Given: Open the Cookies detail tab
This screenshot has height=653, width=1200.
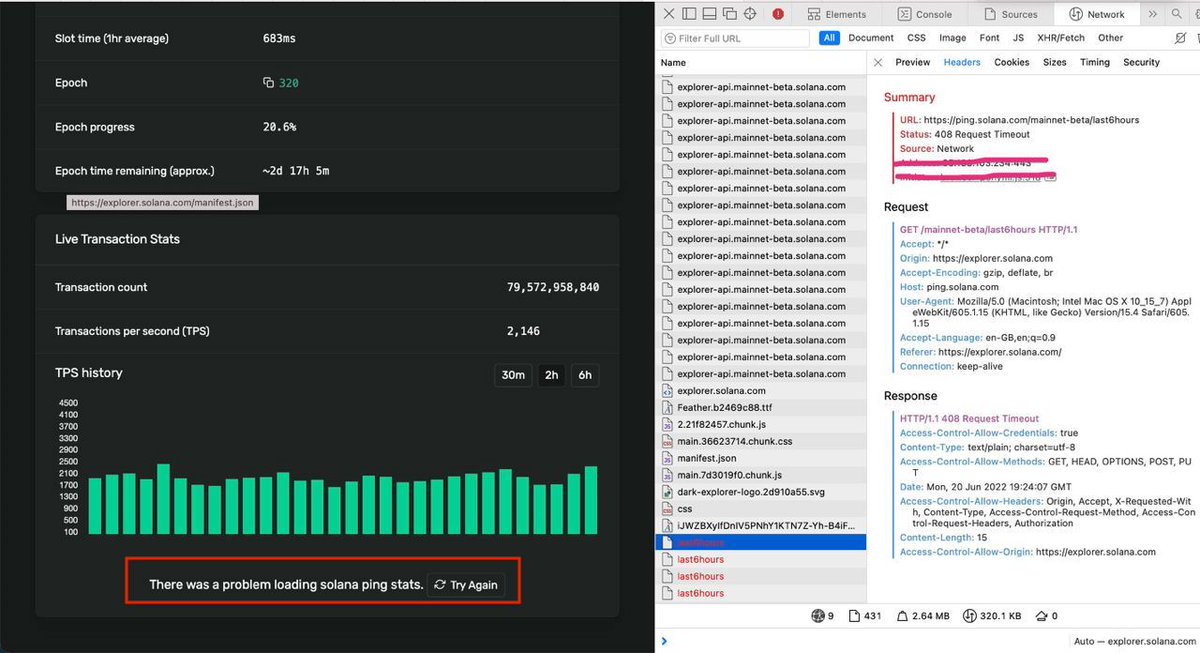Looking at the screenshot, I should pyautogui.click(x=1012, y=62).
